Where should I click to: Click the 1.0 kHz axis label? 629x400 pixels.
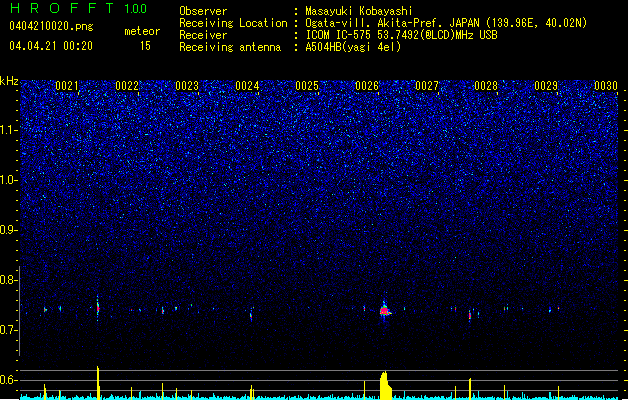click(x=9, y=180)
